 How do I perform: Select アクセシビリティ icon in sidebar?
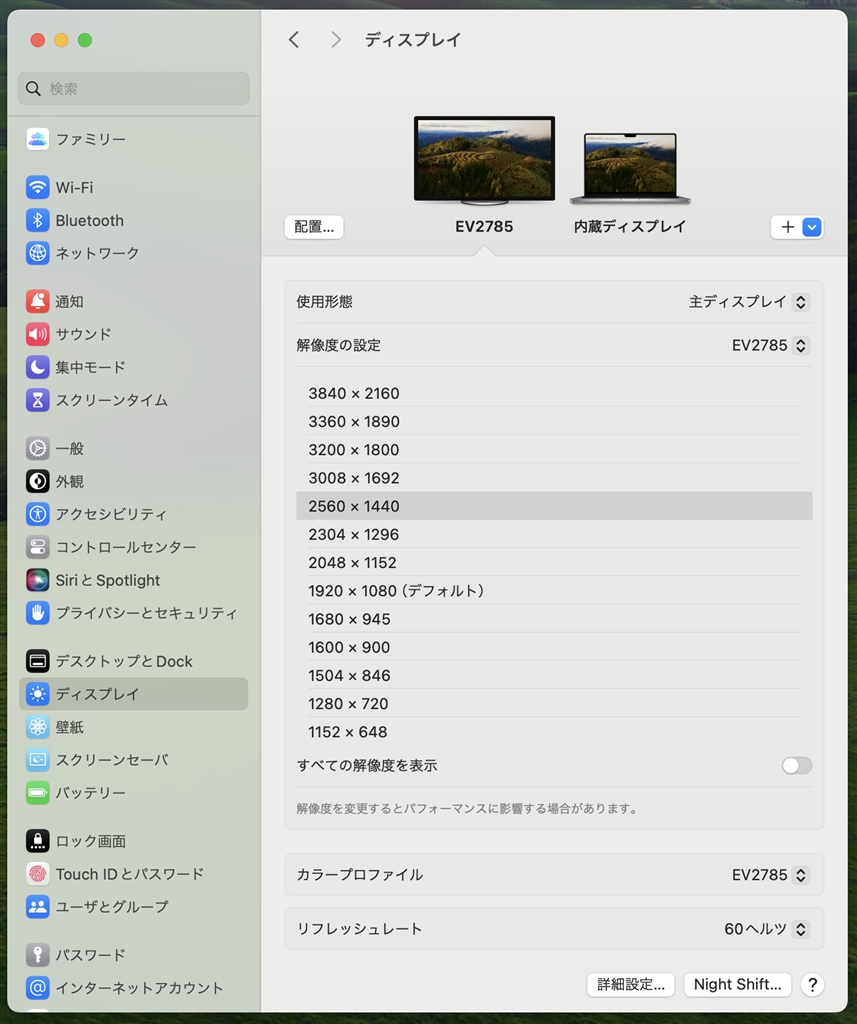click(x=38, y=514)
